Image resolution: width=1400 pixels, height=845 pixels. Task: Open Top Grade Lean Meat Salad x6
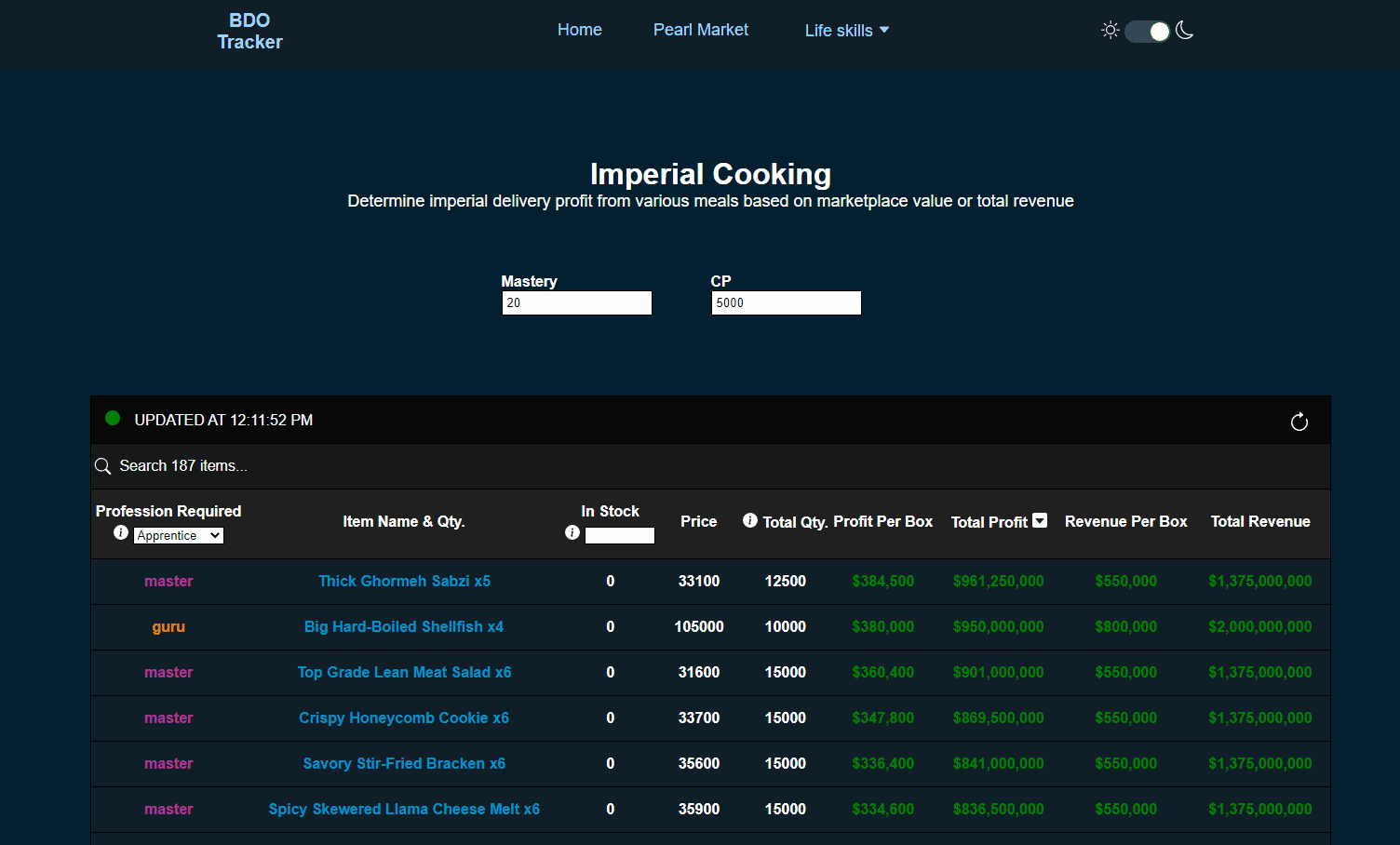coord(404,672)
